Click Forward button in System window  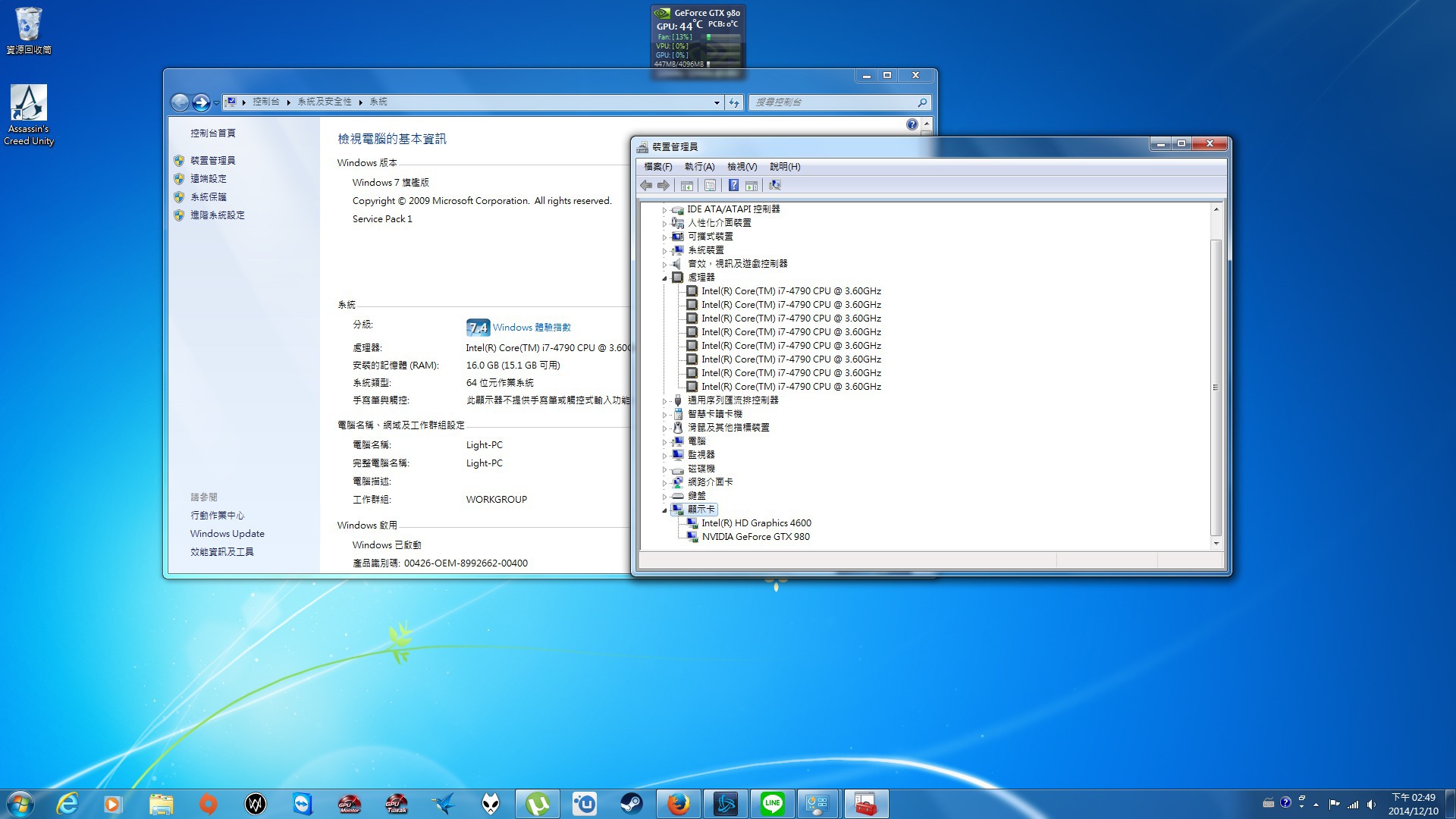click(201, 102)
